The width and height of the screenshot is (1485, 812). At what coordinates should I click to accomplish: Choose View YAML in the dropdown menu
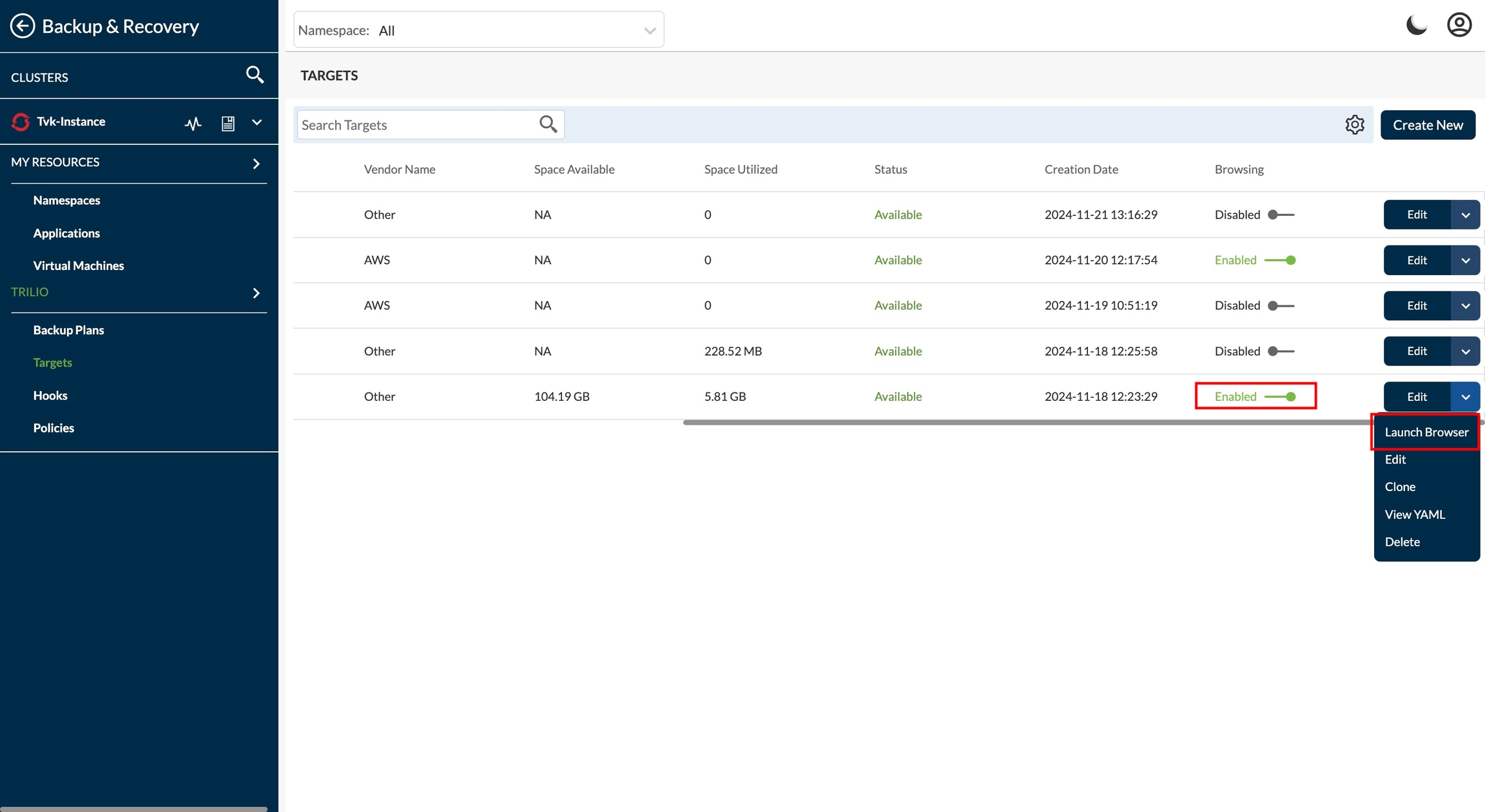point(1415,515)
